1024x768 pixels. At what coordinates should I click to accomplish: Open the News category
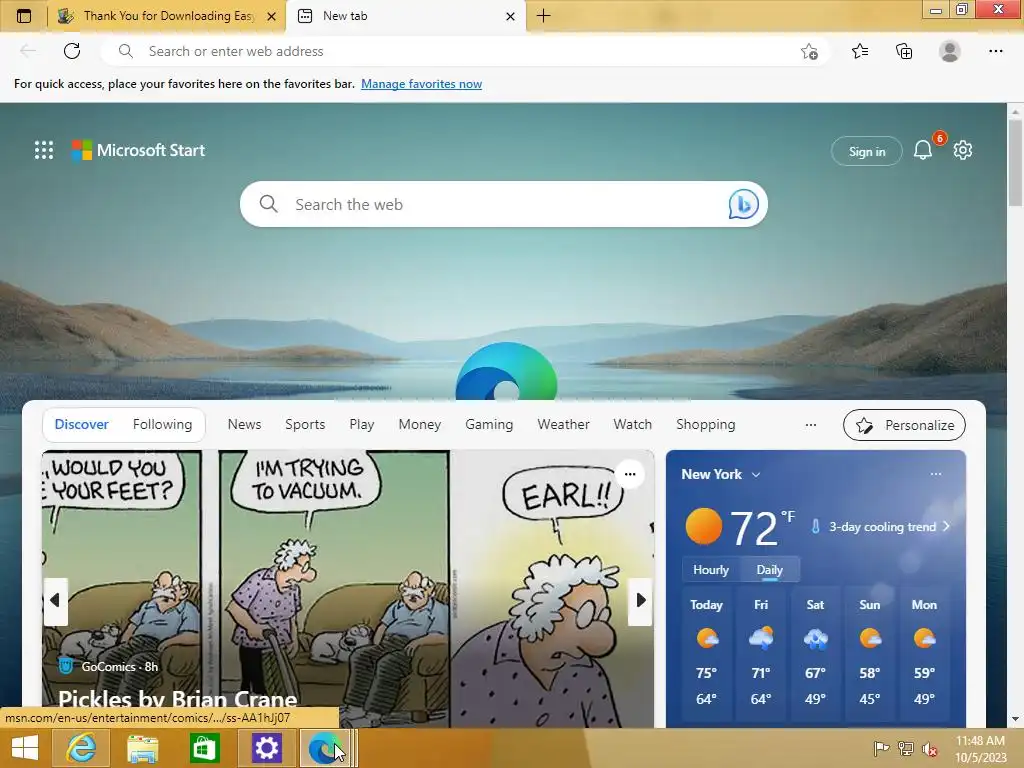coord(244,424)
